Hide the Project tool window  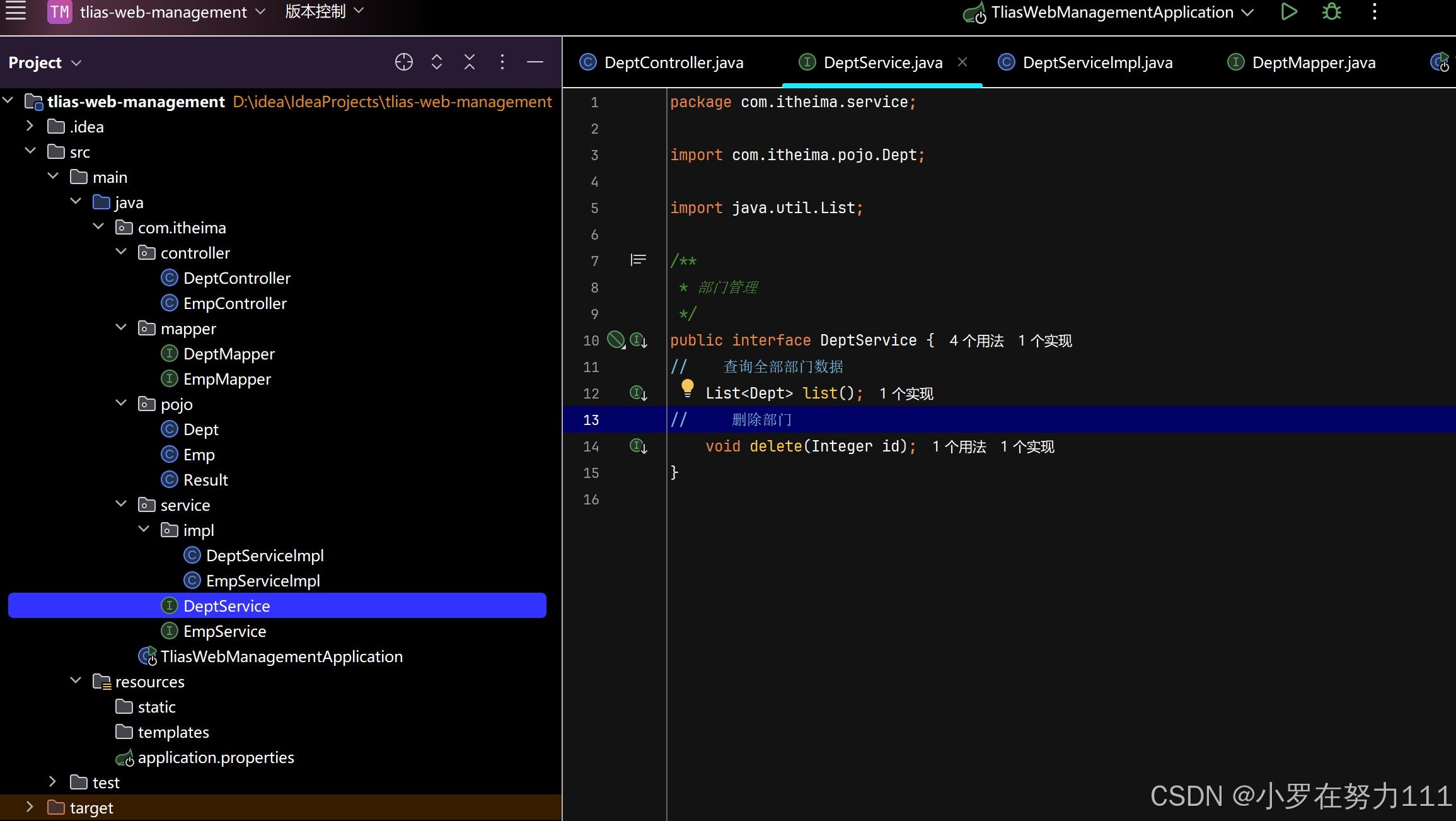click(535, 62)
